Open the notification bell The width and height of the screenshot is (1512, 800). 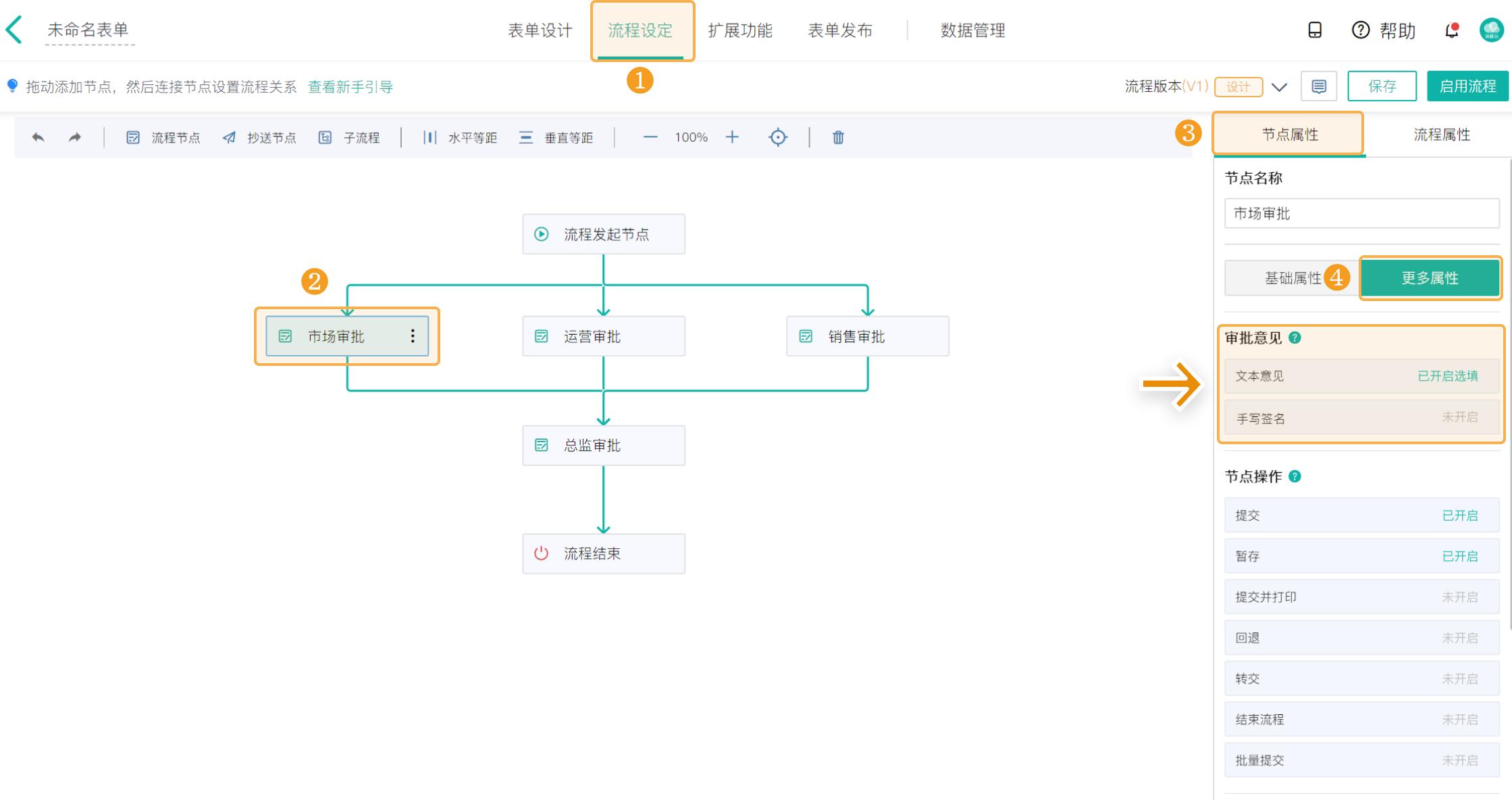pos(1451,30)
